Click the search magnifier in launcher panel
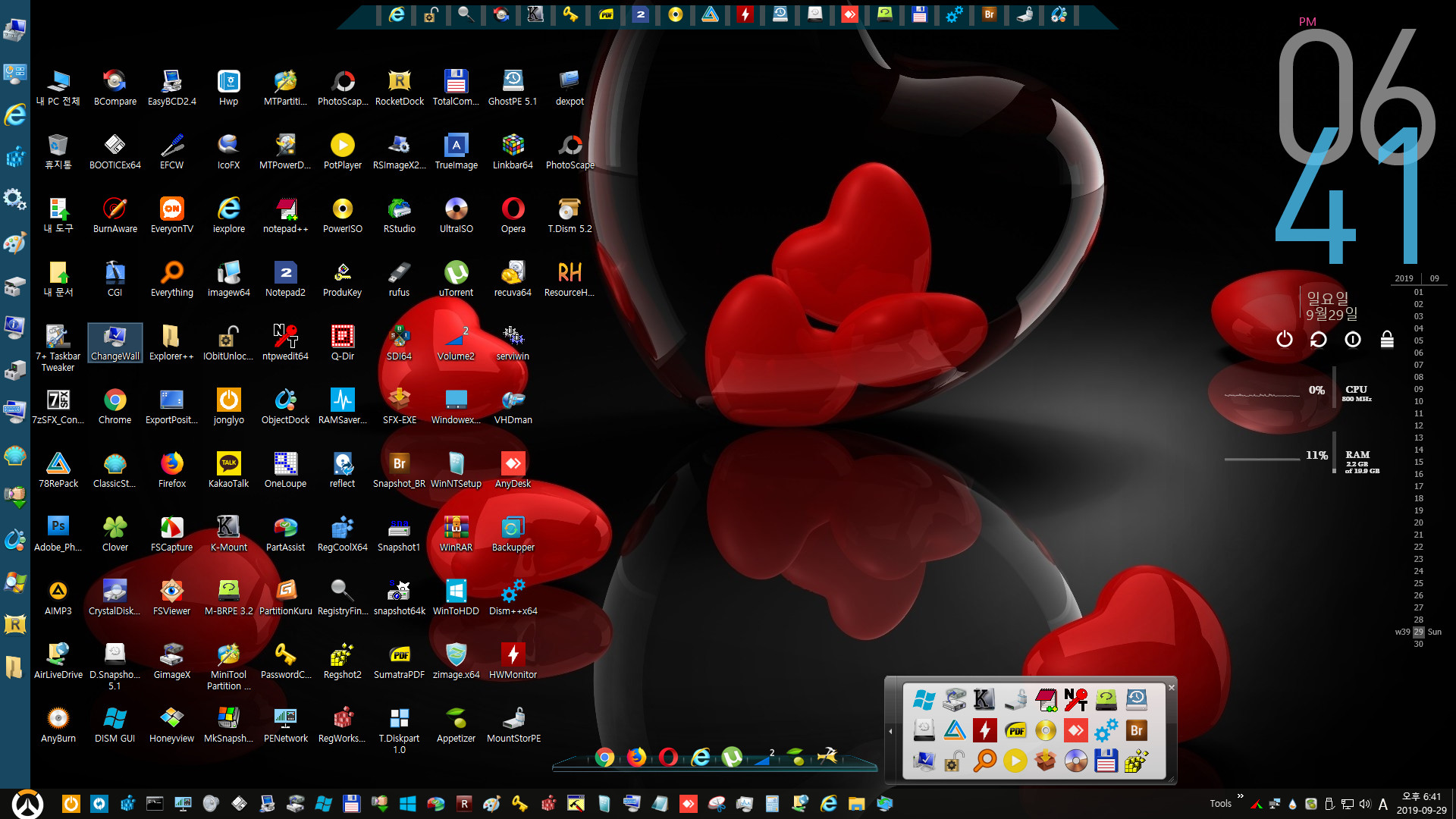The image size is (1456, 819). point(984,760)
